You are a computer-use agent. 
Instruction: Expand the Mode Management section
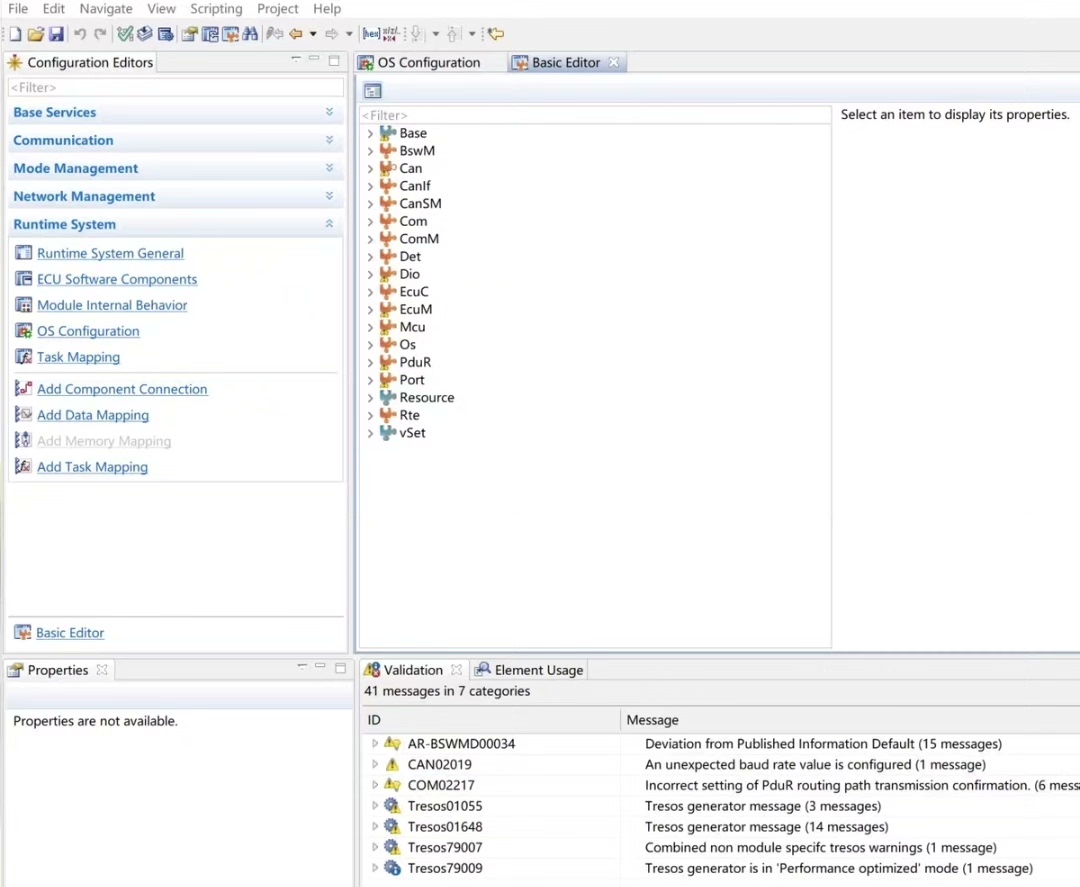click(329, 169)
